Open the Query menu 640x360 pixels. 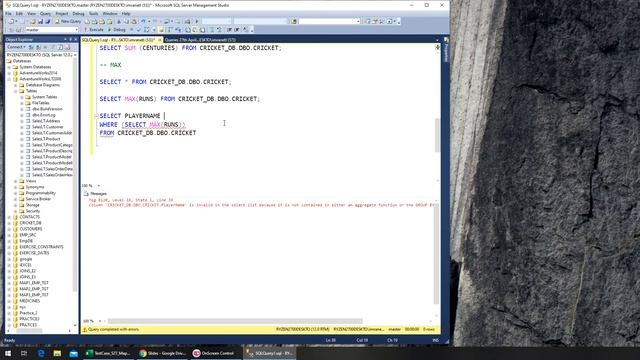[45, 13]
